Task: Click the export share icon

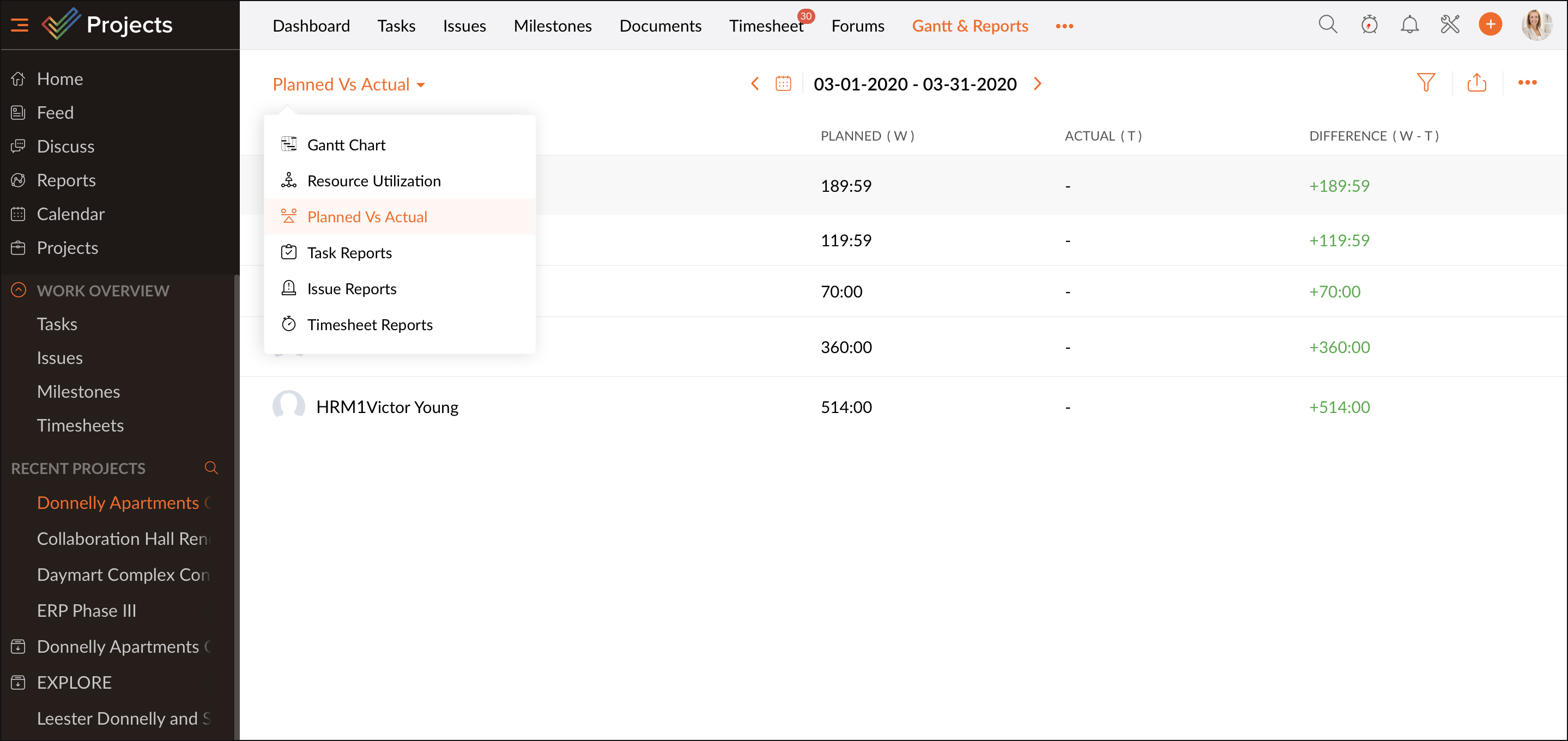Action: pos(1476,83)
